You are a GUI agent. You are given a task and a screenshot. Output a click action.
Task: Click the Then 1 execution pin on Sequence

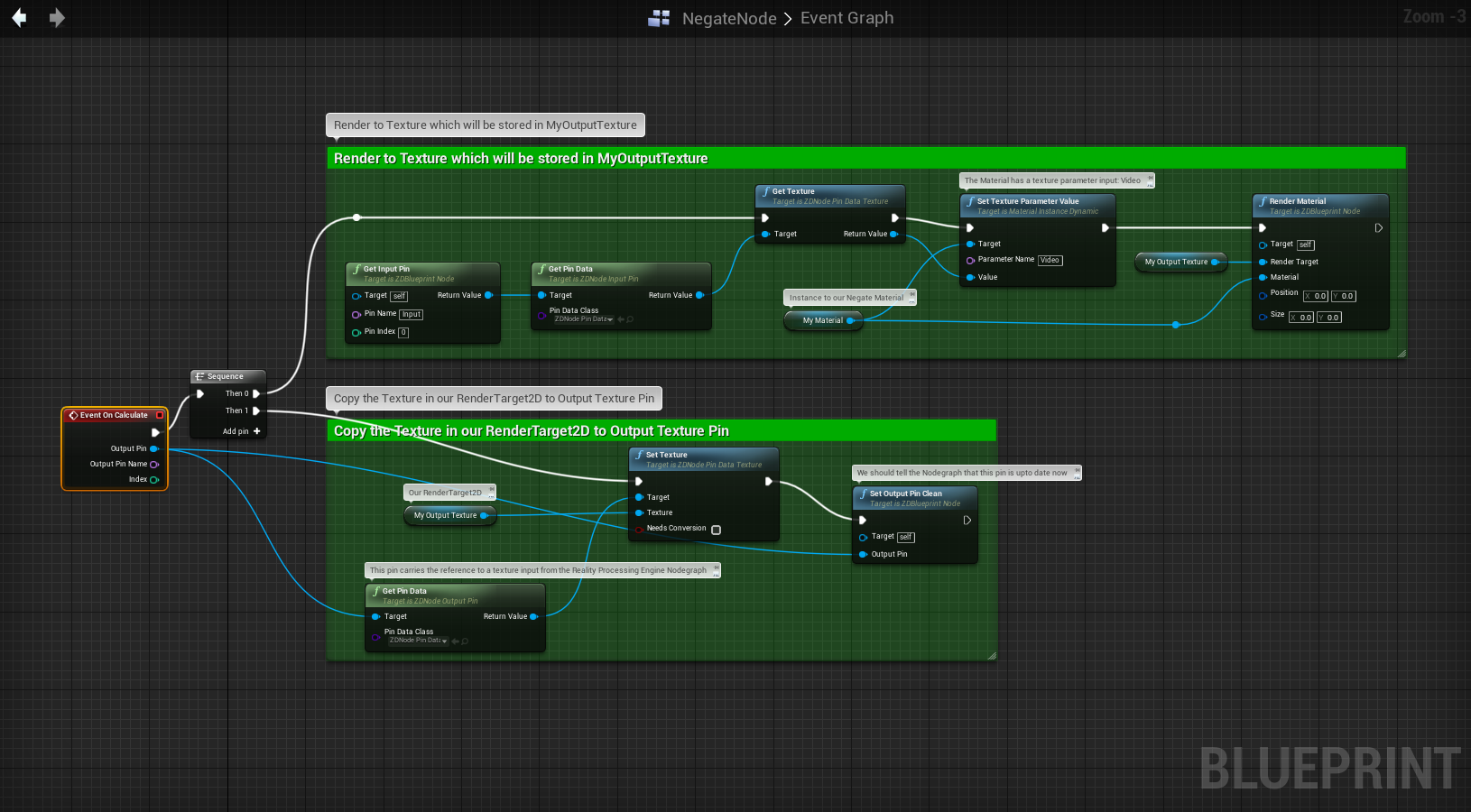(256, 411)
